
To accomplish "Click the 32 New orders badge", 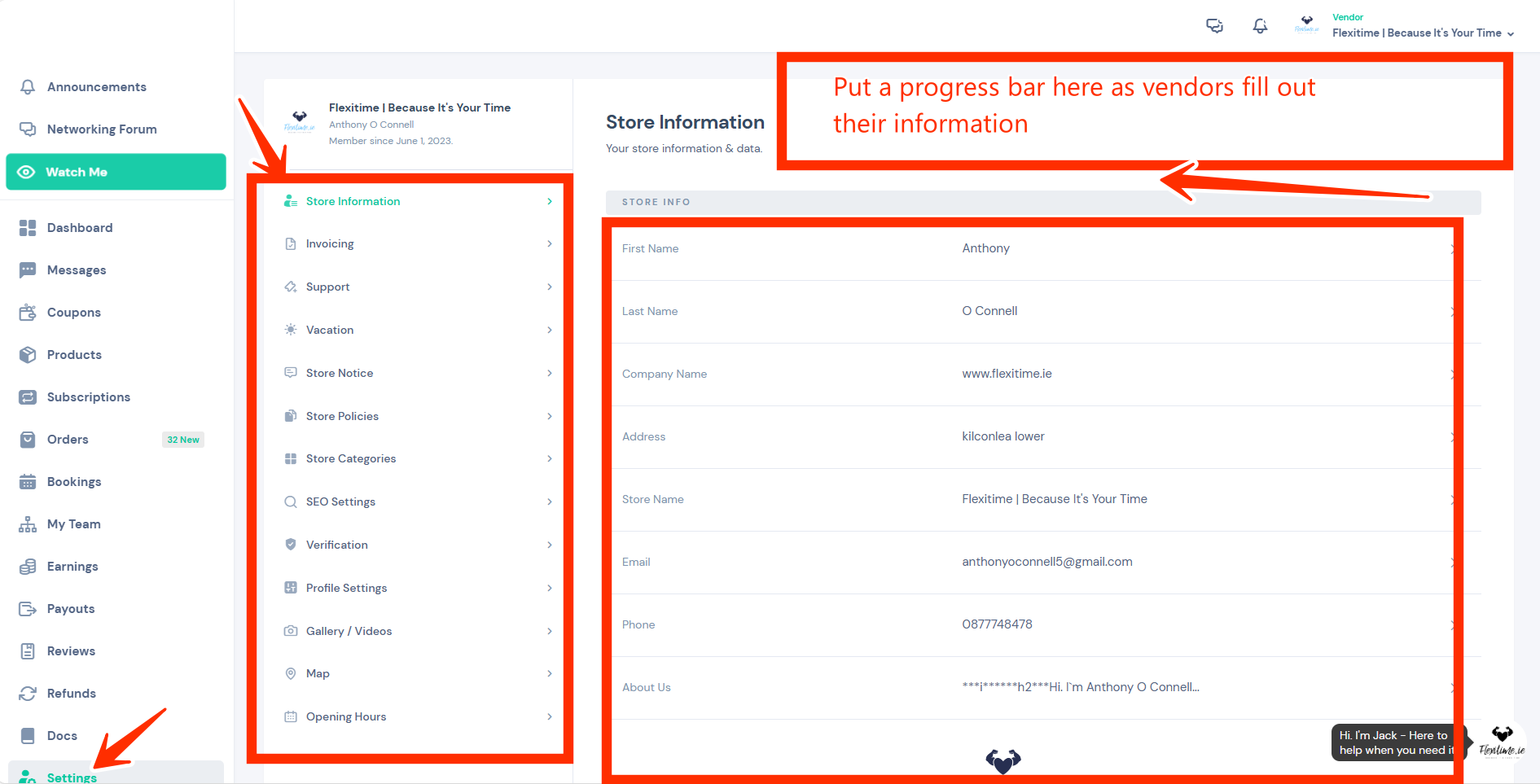I will coord(183,440).
